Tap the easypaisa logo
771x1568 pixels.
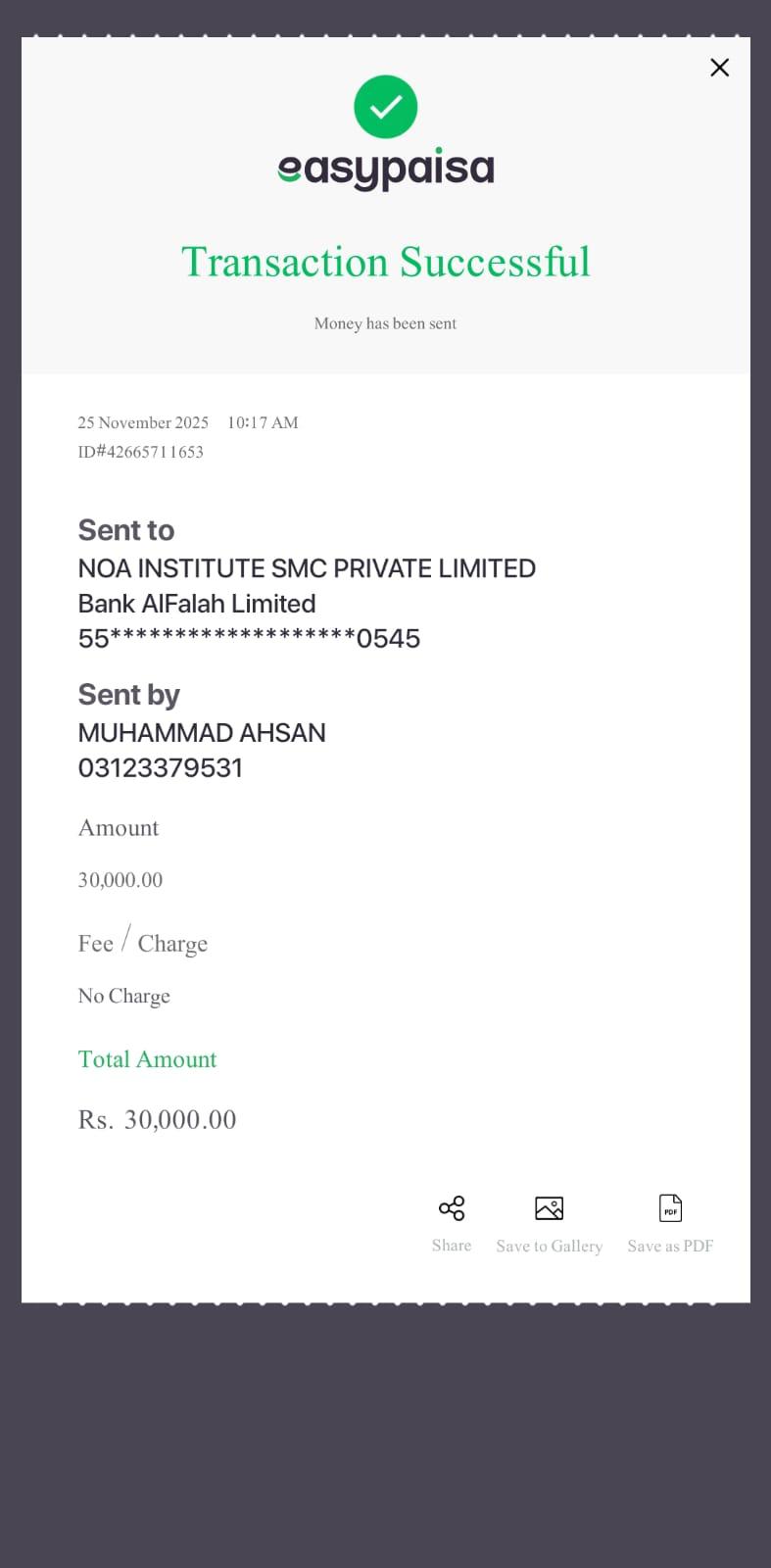(x=386, y=170)
